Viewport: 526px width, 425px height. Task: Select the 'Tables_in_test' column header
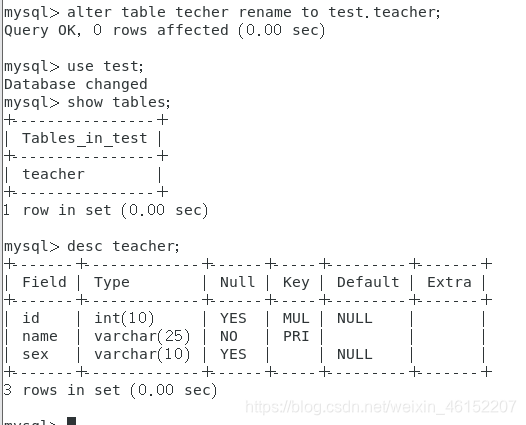[85, 138]
